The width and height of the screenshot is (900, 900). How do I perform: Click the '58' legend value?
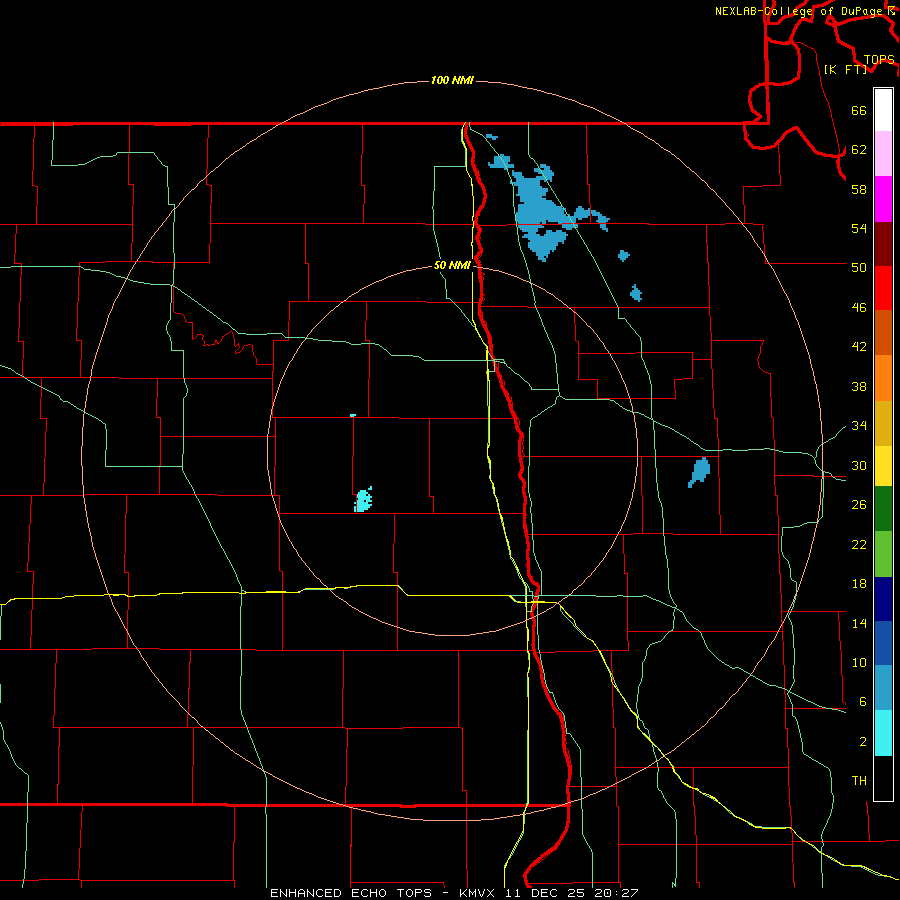pos(859,189)
